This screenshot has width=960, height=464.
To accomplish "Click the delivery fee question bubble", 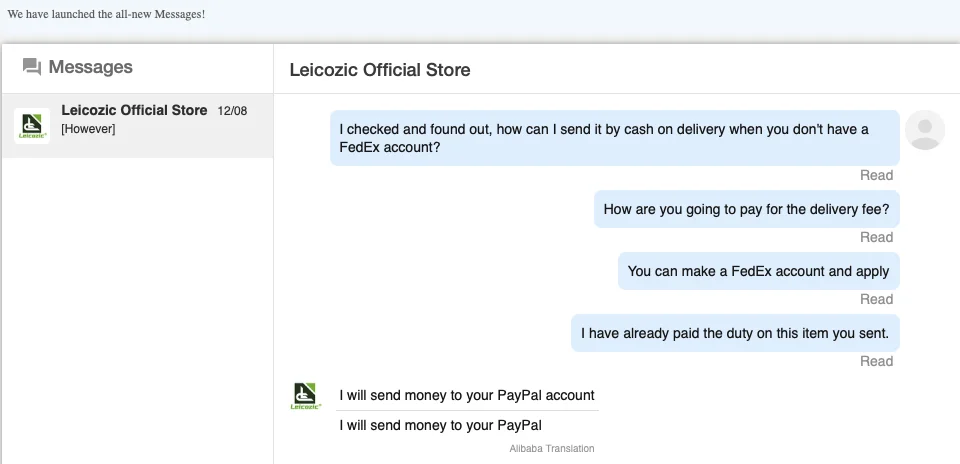I will click(x=746, y=210).
